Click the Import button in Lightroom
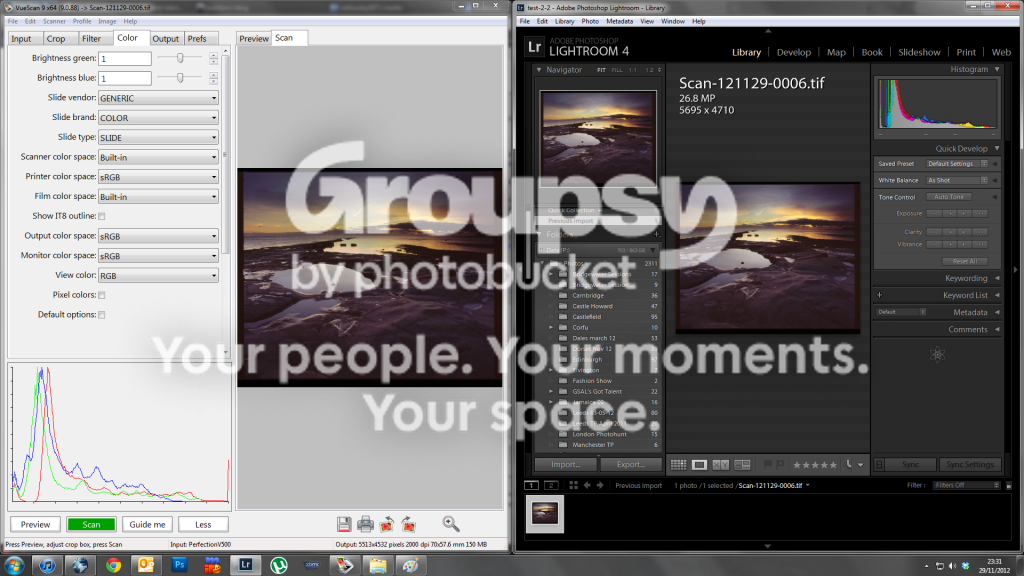Screen dimensions: 1024x576 [x=566, y=464]
